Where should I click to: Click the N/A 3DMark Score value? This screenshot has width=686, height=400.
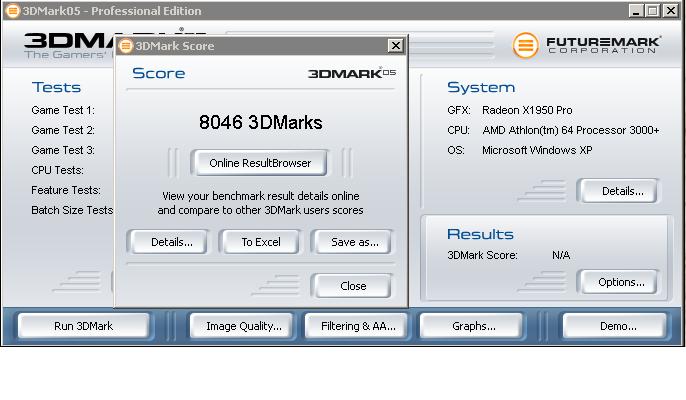pyautogui.click(x=561, y=255)
